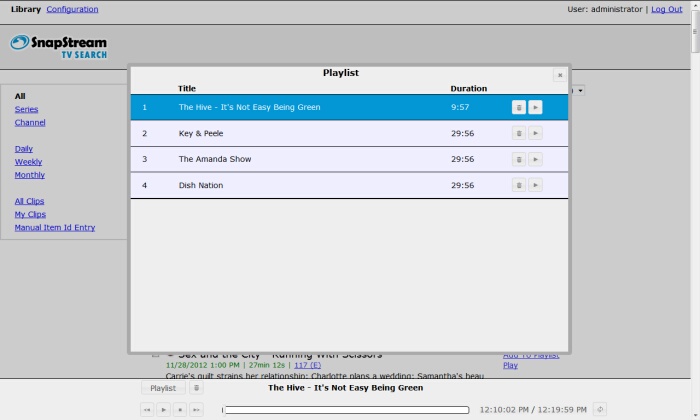This screenshot has height=420, width=700.
Task: Close the Playlist dialog
Action: (x=560, y=75)
